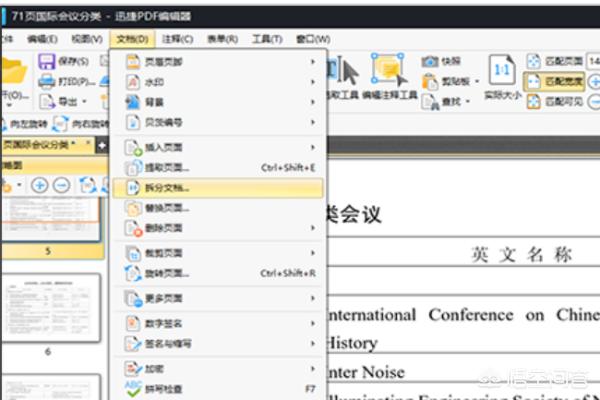Select 提取页面 menu entry

[x=218, y=168]
